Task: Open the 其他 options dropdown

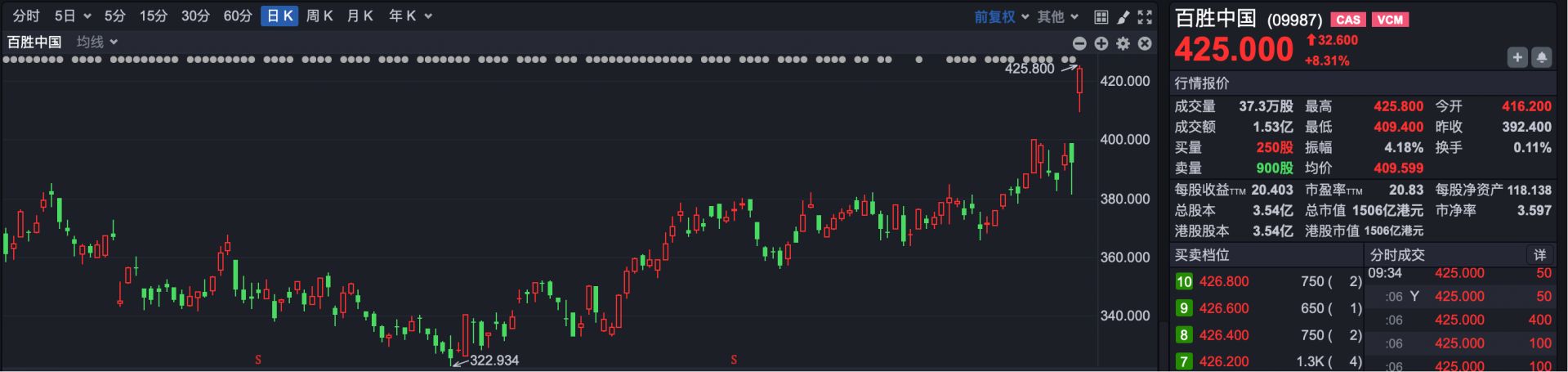Action: tap(1058, 16)
